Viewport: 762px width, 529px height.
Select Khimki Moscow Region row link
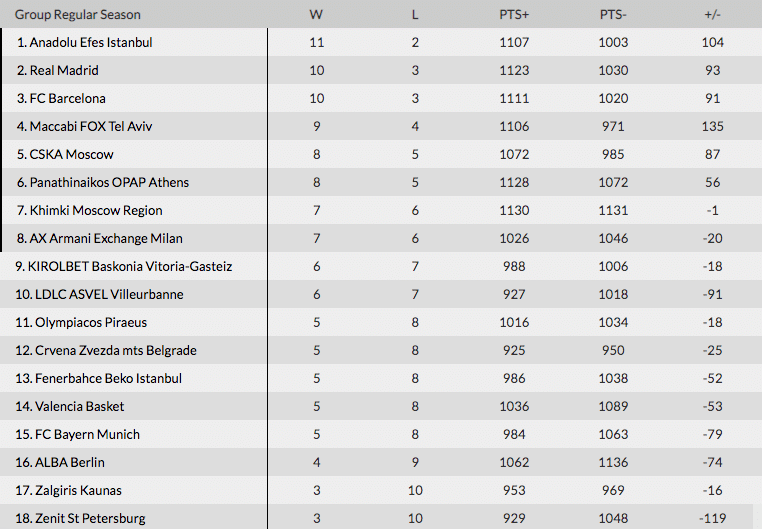[x=96, y=211]
